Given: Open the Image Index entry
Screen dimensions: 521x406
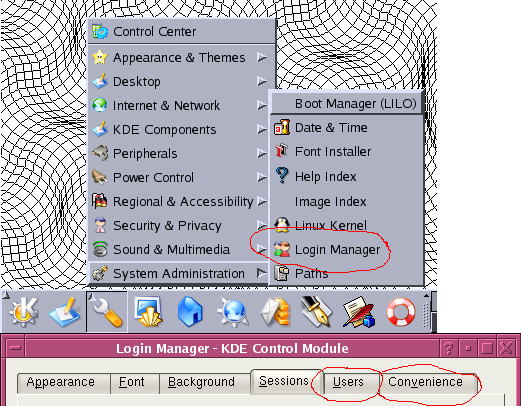Looking at the screenshot, I should point(347,201).
